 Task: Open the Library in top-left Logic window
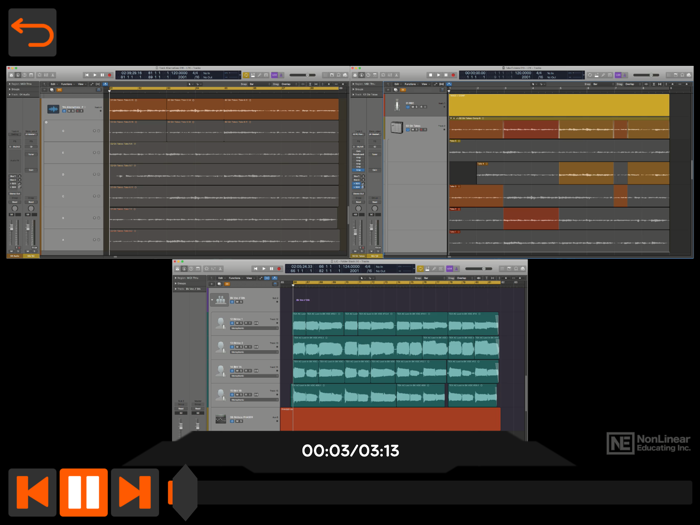(11, 75)
